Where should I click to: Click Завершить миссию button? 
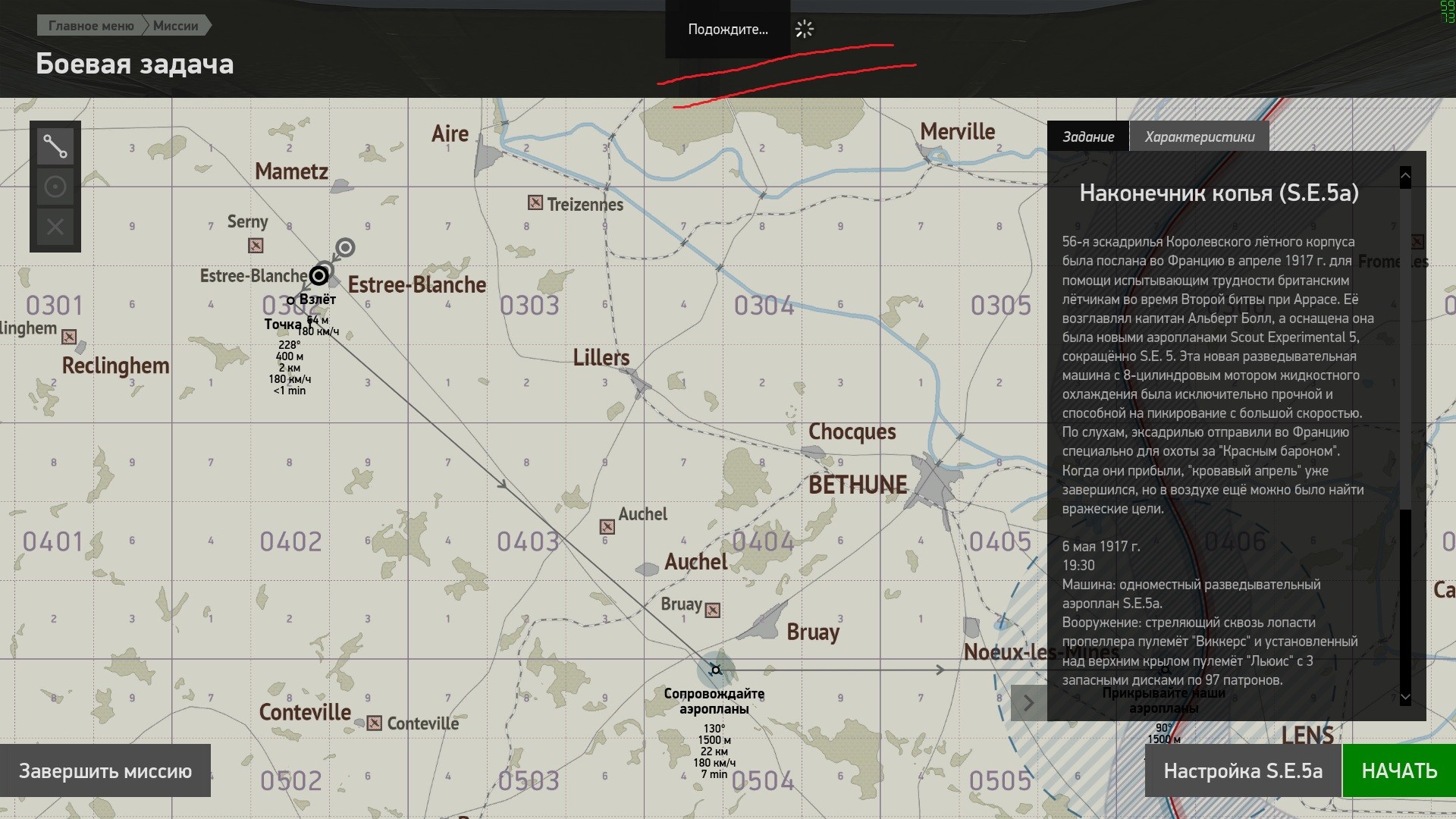coord(105,770)
